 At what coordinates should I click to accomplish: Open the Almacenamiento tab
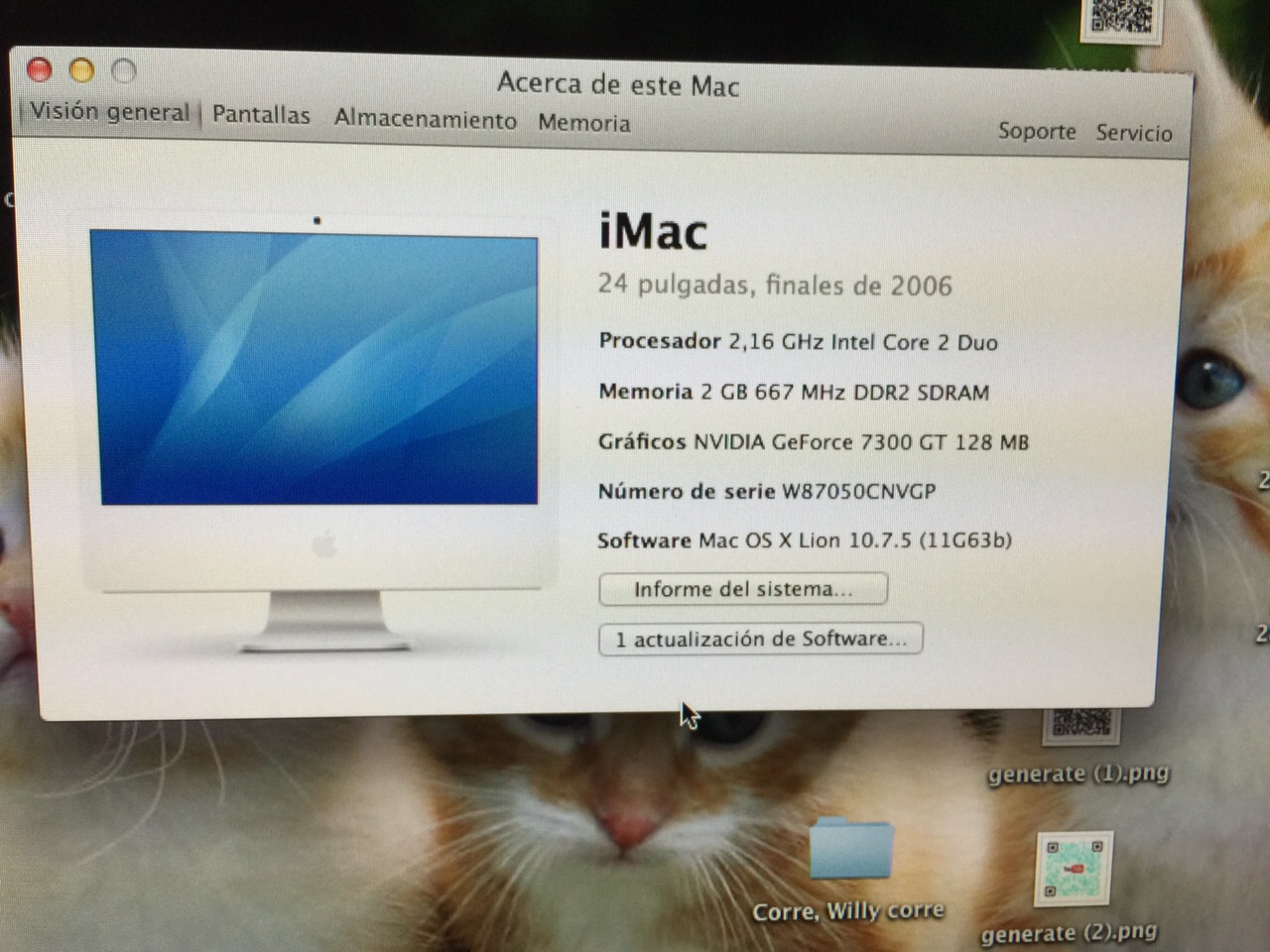(425, 119)
